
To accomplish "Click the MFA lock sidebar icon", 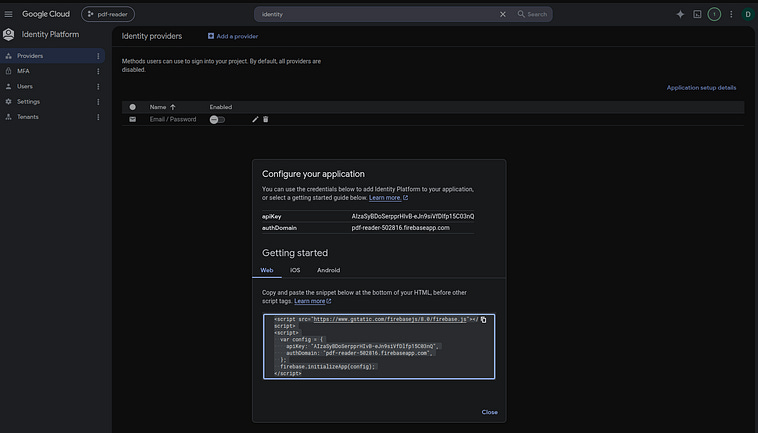I will tap(8, 71).
